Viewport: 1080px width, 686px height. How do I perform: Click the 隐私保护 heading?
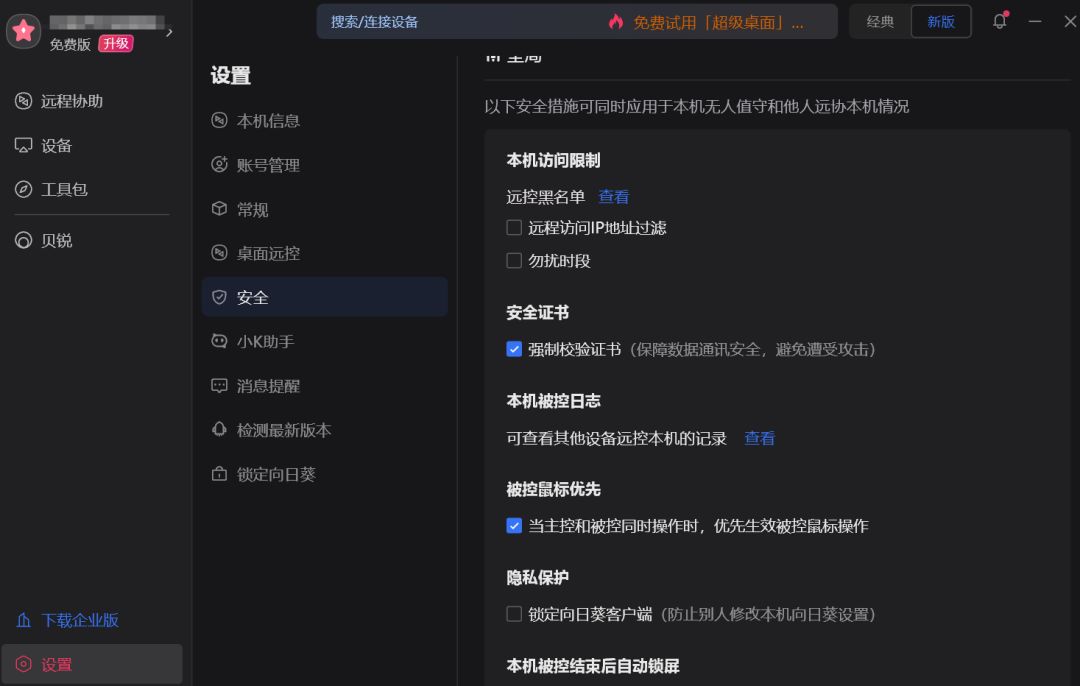point(537,577)
